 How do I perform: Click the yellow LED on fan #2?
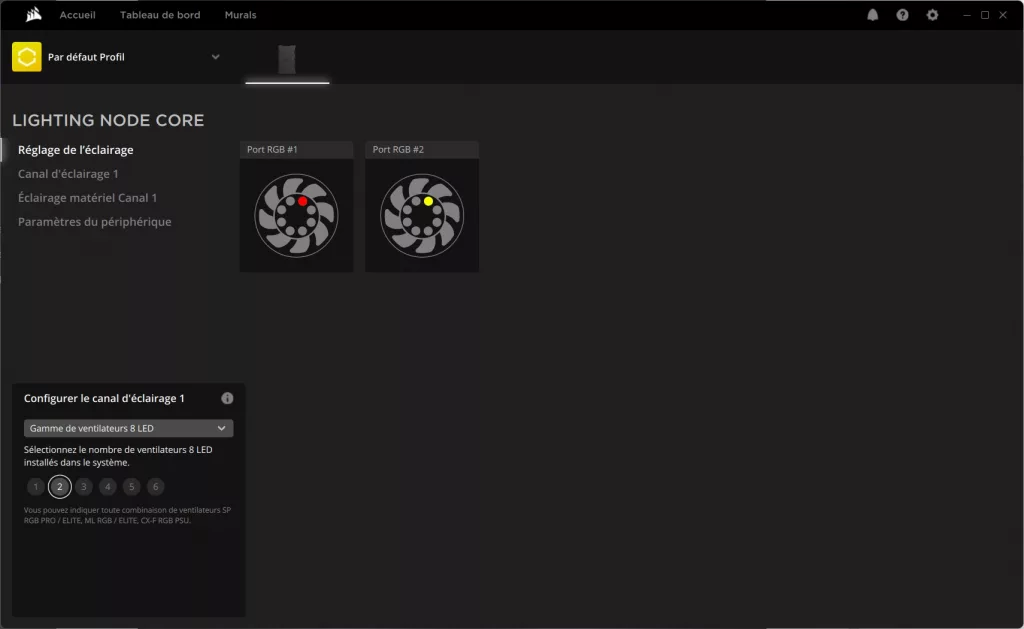point(428,201)
